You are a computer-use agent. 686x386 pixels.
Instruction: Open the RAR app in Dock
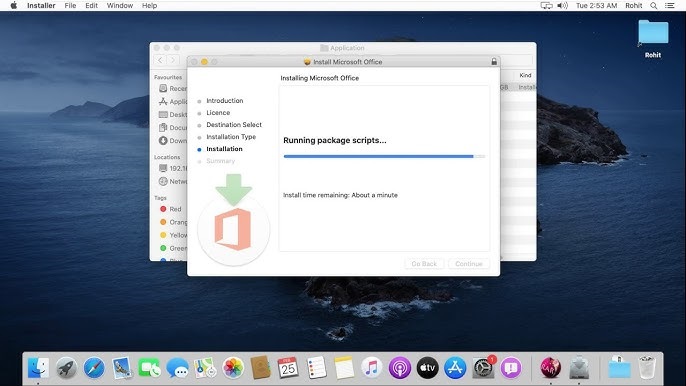pyautogui.click(x=550, y=368)
